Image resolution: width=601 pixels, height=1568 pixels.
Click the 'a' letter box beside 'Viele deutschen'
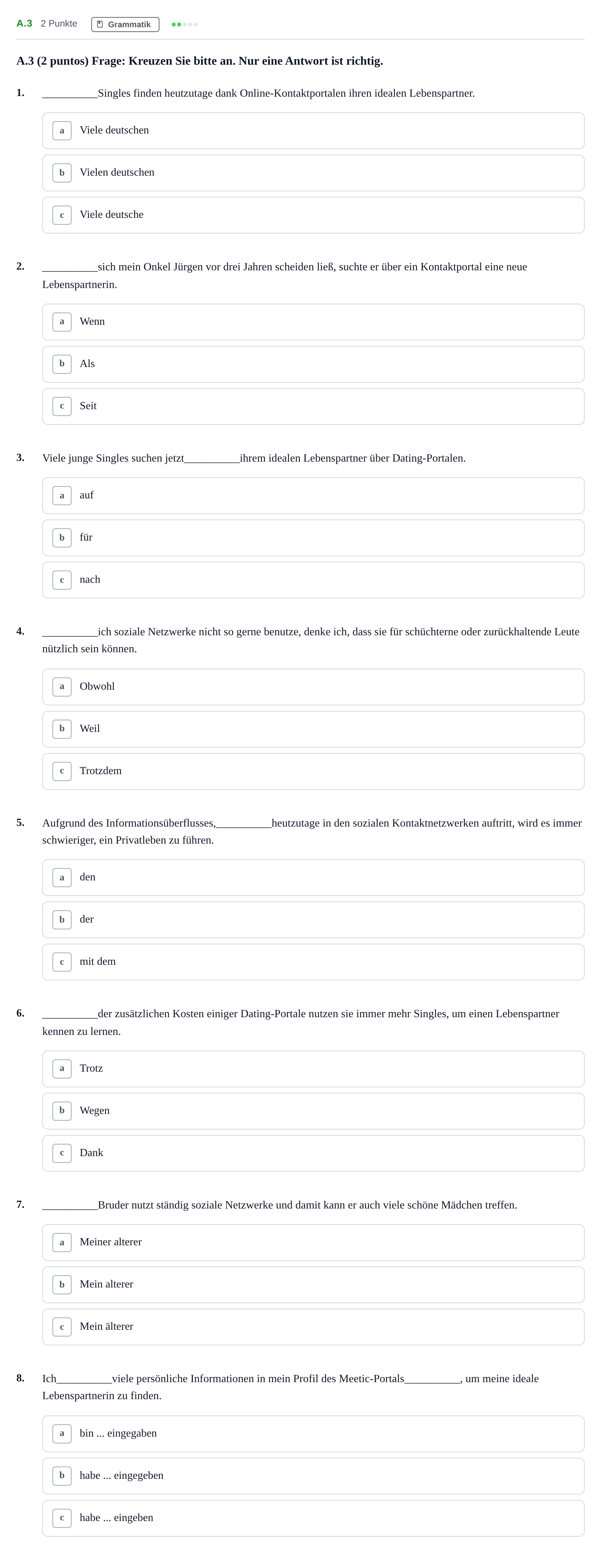[62, 131]
